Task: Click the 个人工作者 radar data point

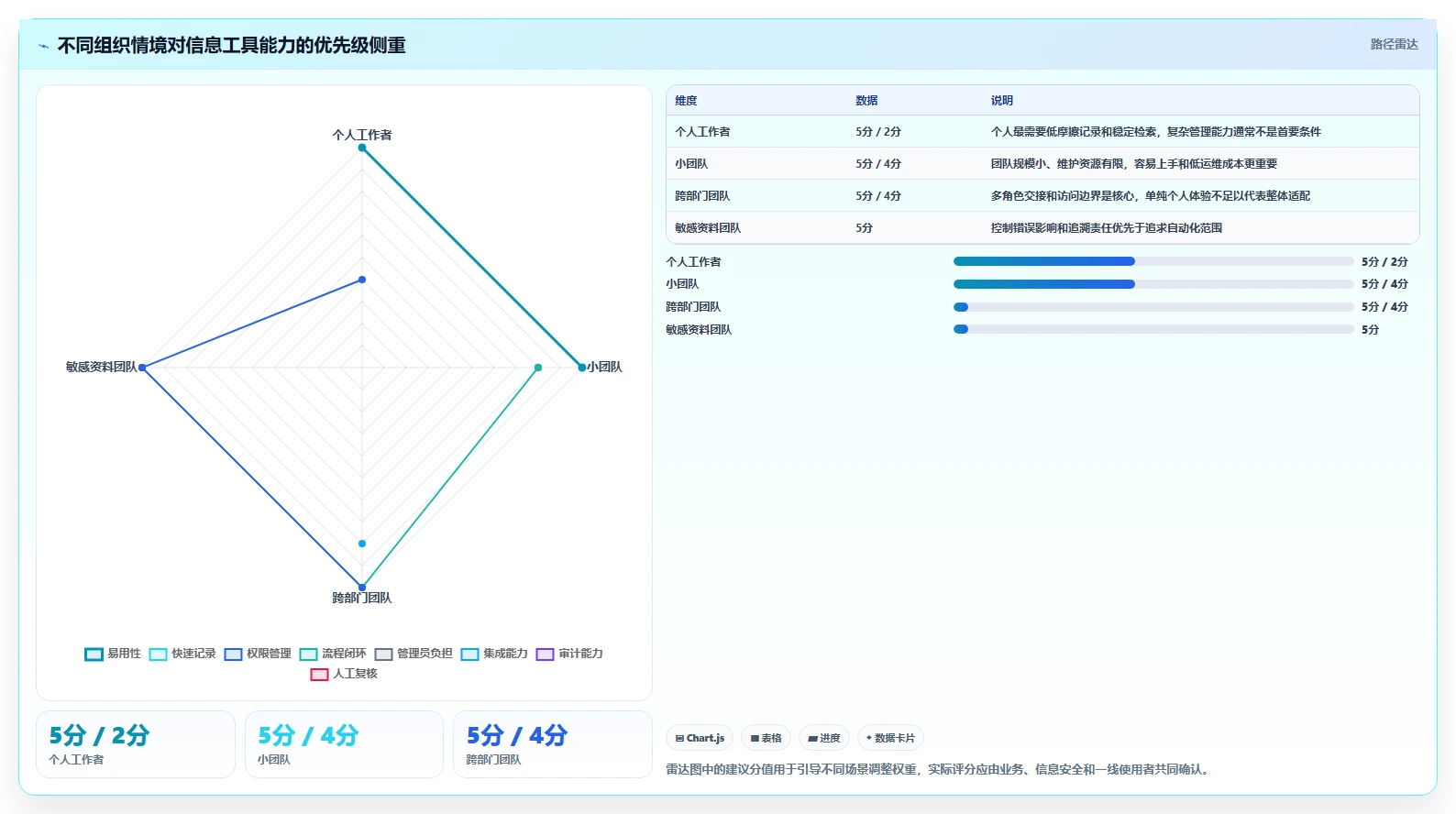Action: click(x=362, y=148)
